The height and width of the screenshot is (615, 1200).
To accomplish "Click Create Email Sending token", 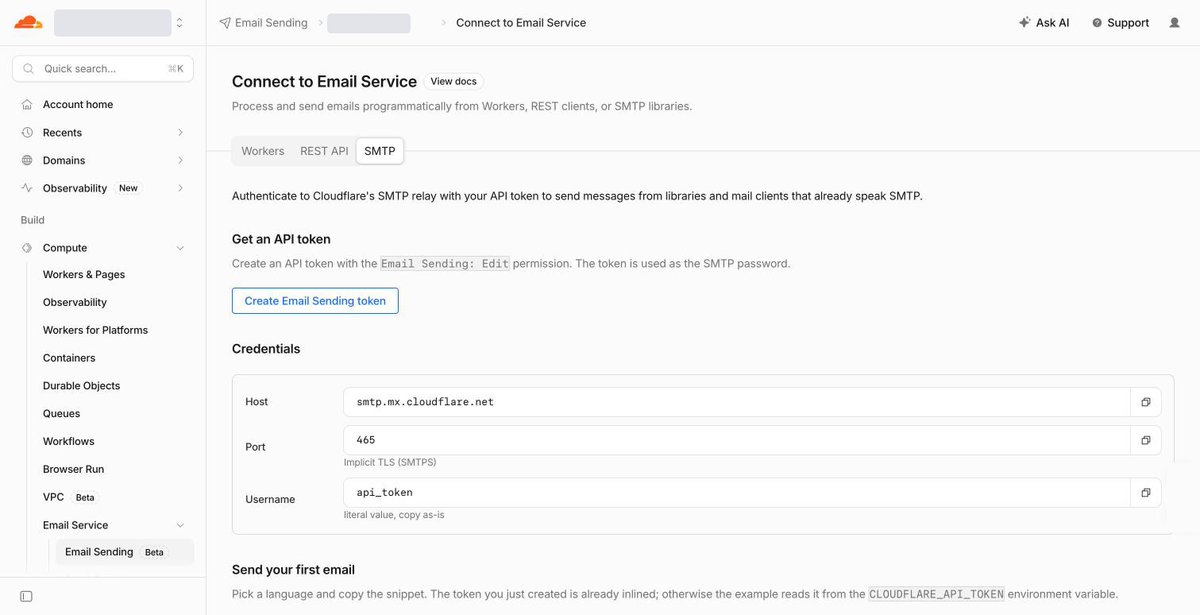I will (x=315, y=301).
